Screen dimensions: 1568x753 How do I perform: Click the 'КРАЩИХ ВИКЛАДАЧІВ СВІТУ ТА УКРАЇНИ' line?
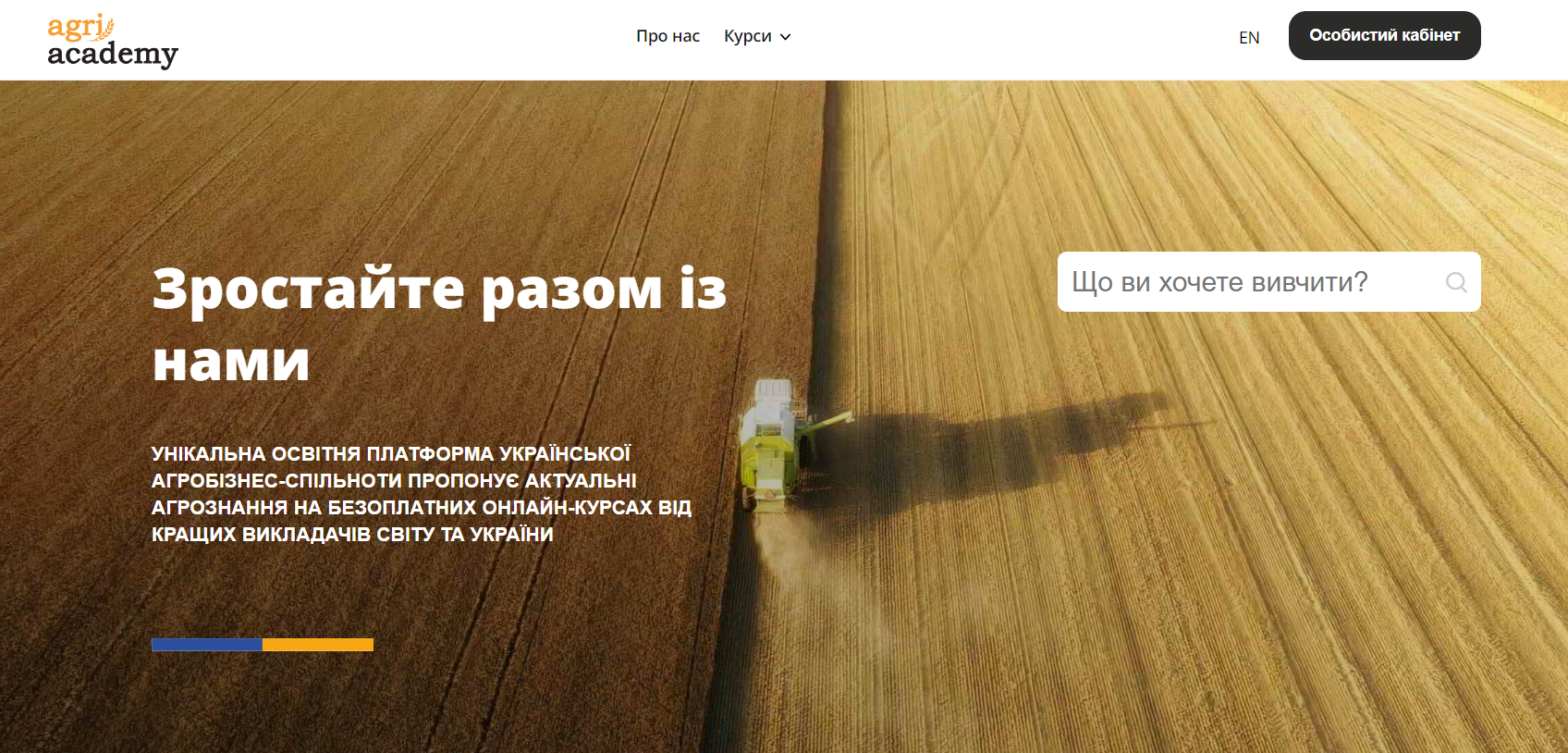[352, 535]
